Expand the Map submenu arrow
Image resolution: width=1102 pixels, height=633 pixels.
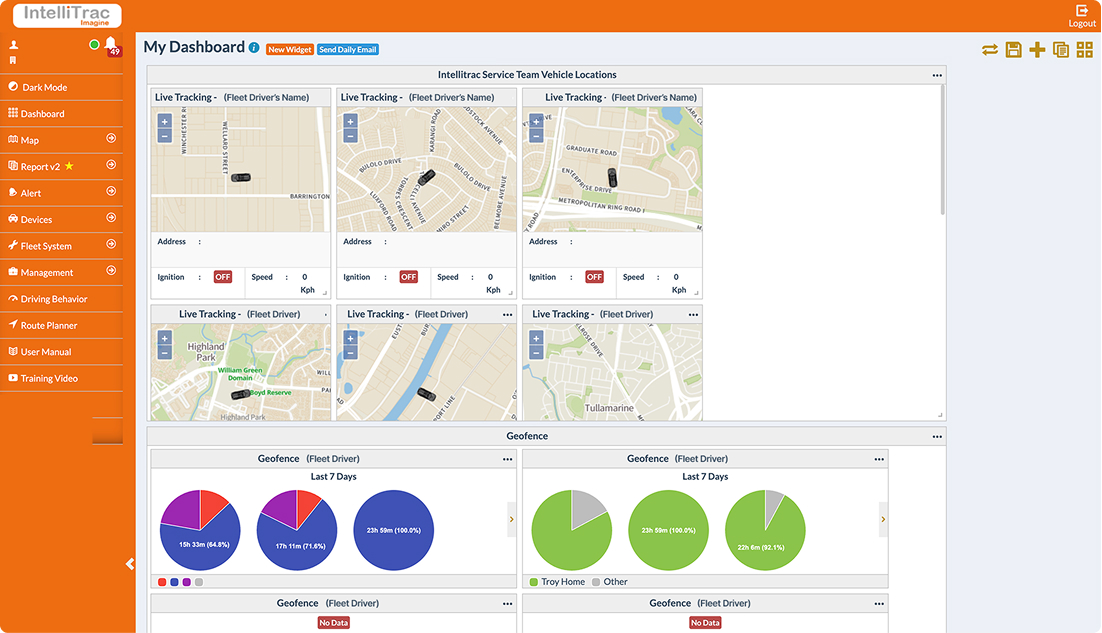pos(111,140)
